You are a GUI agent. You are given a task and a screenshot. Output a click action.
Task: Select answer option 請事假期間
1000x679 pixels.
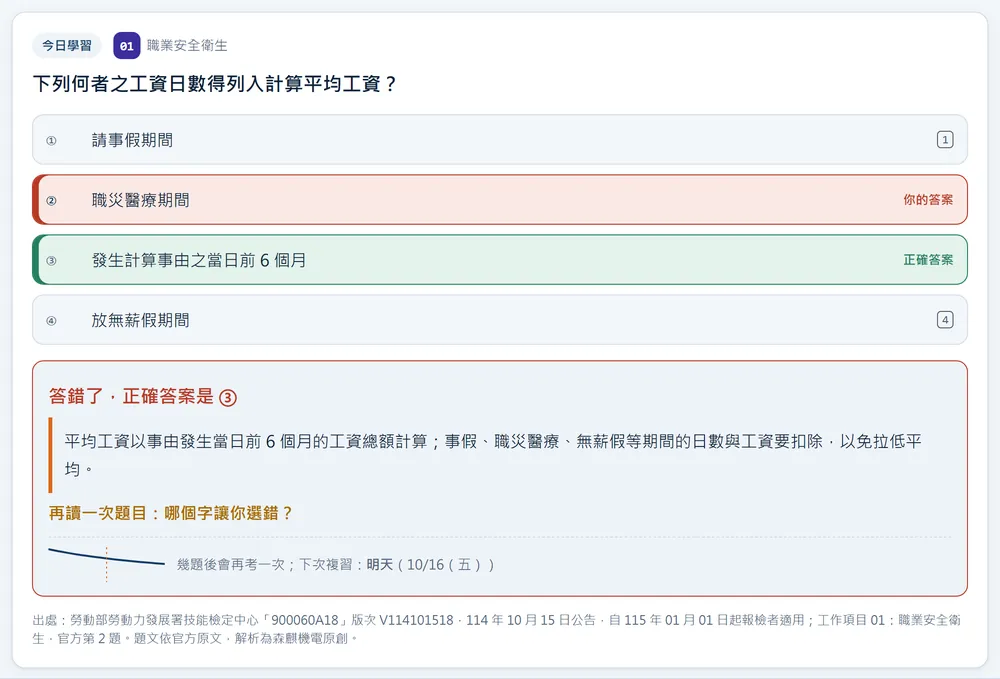pos(500,140)
